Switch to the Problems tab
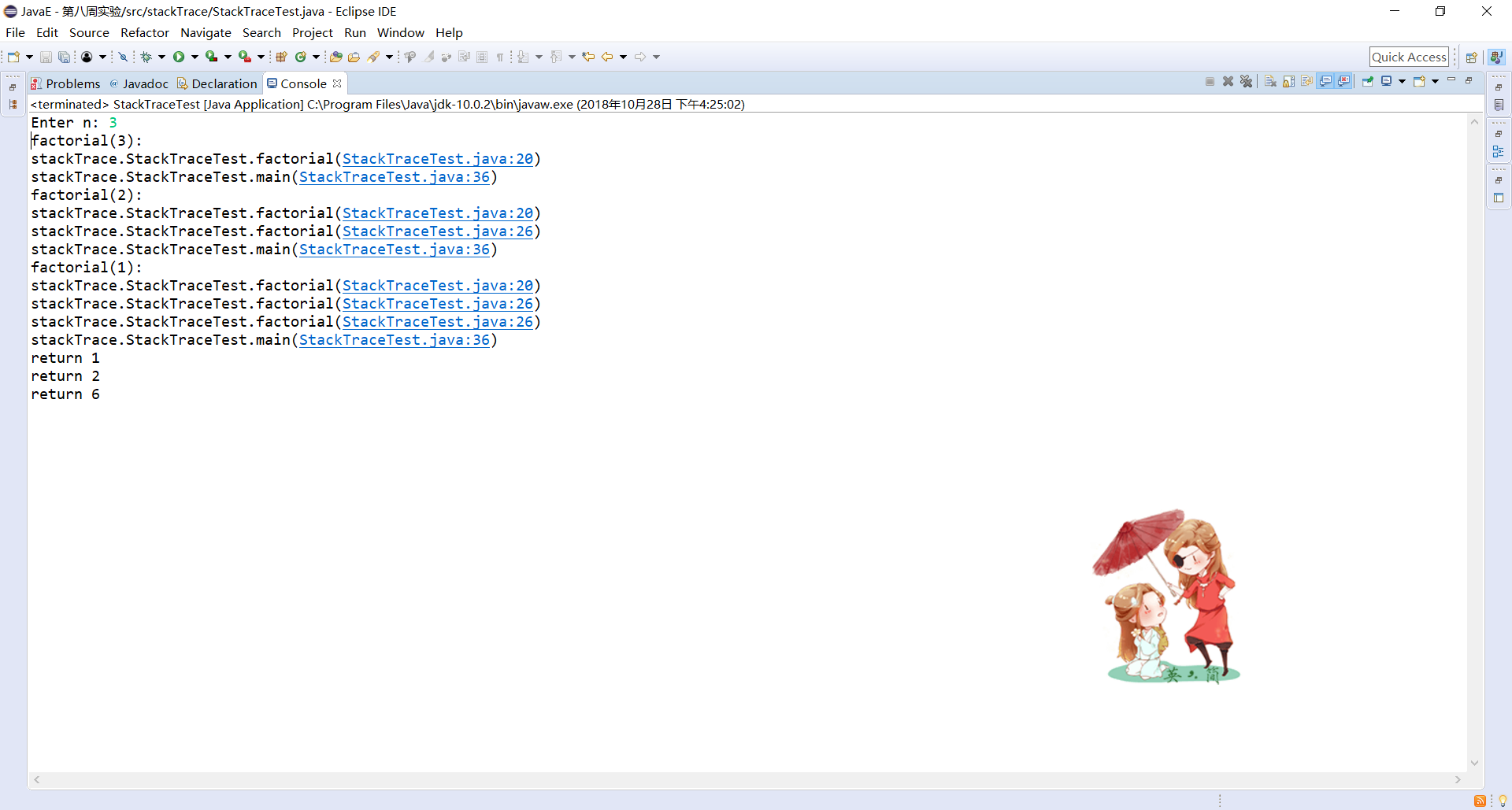1512x810 pixels. (x=66, y=83)
